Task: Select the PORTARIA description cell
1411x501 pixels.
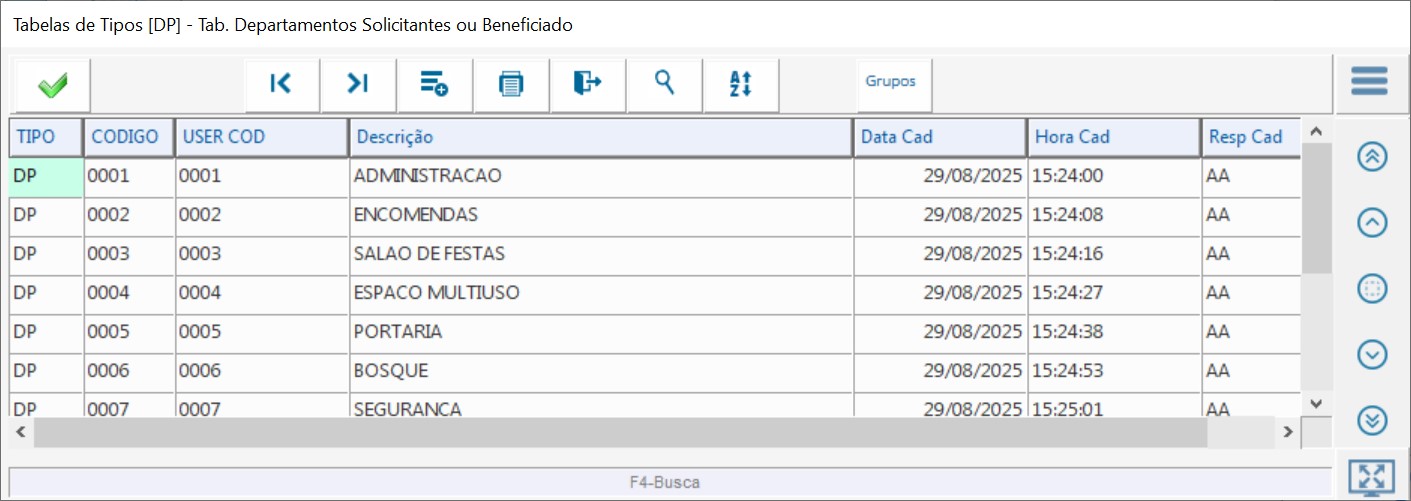Action: coord(600,331)
